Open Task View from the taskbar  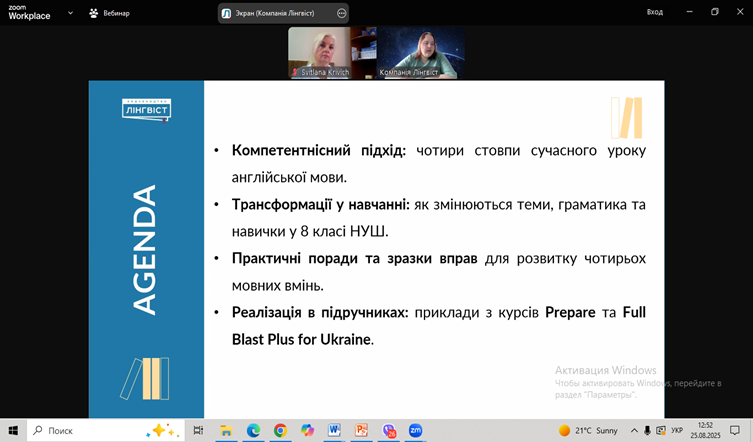coord(198,430)
